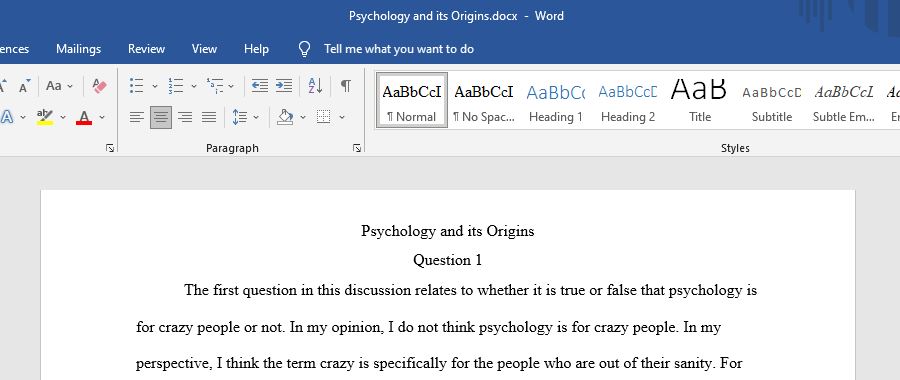Click the Tell me what you want to do box

pyautogui.click(x=399, y=49)
